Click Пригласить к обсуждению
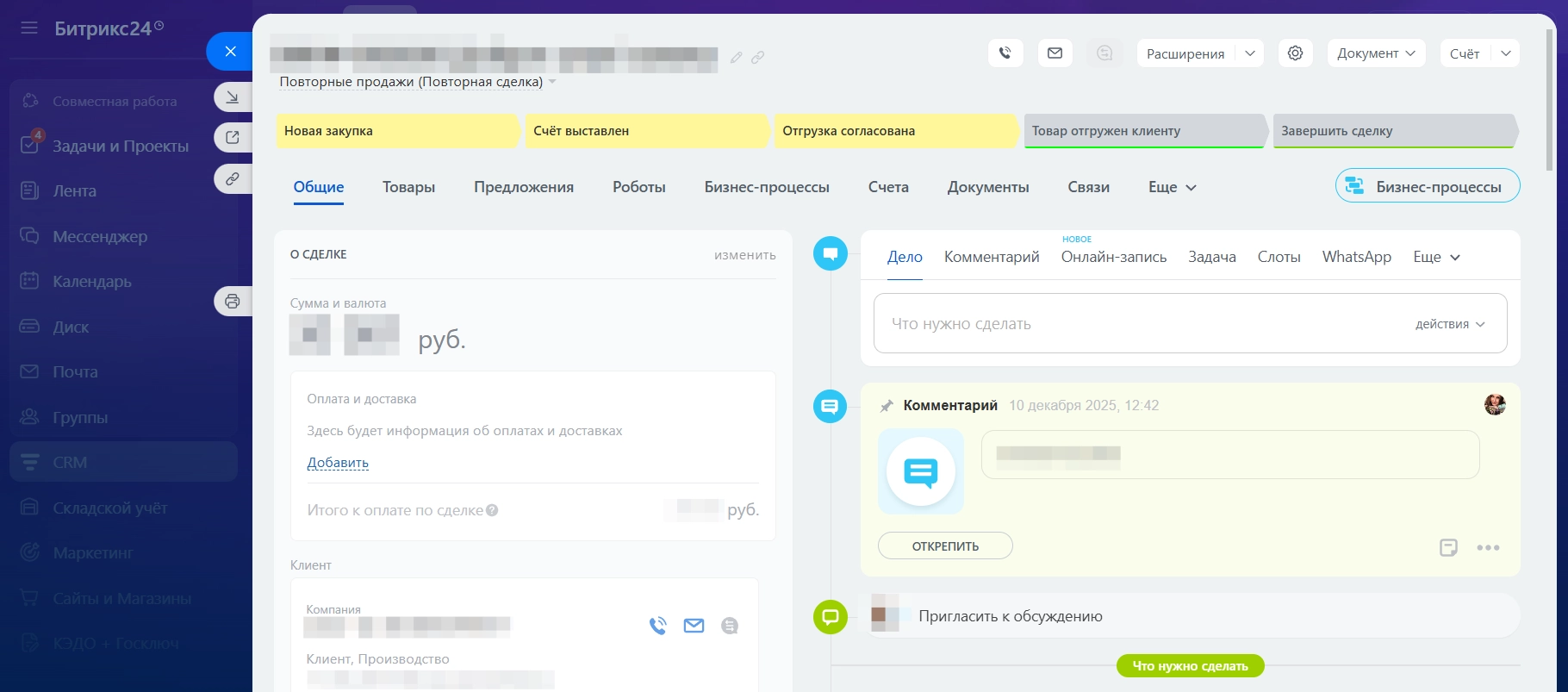The height and width of the screenshot is (692, 1568). coord(1011,616)
